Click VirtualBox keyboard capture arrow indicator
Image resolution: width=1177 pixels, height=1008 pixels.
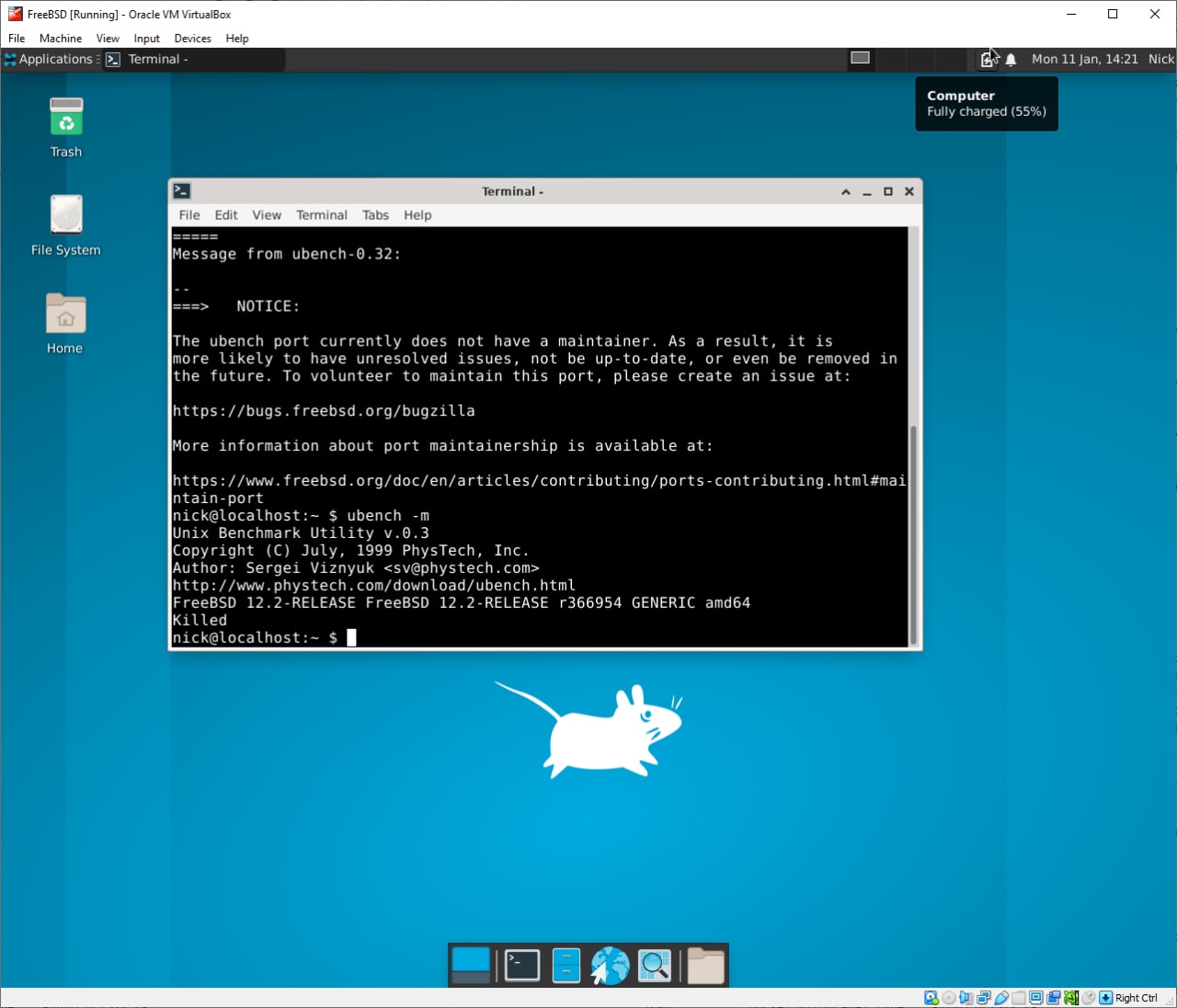pyautogui.click(x=1105, y=998)
